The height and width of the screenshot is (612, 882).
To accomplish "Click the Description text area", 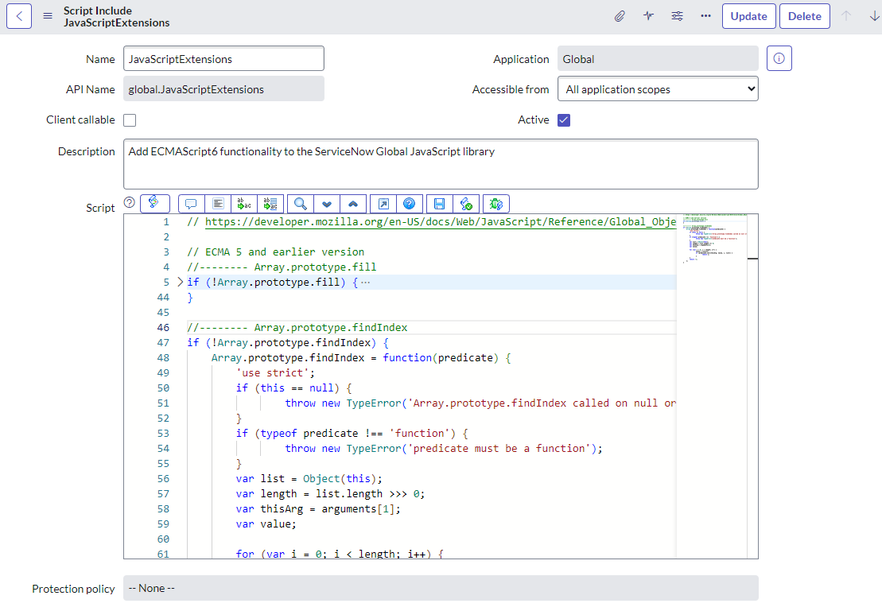I will [x=440, y=164].
